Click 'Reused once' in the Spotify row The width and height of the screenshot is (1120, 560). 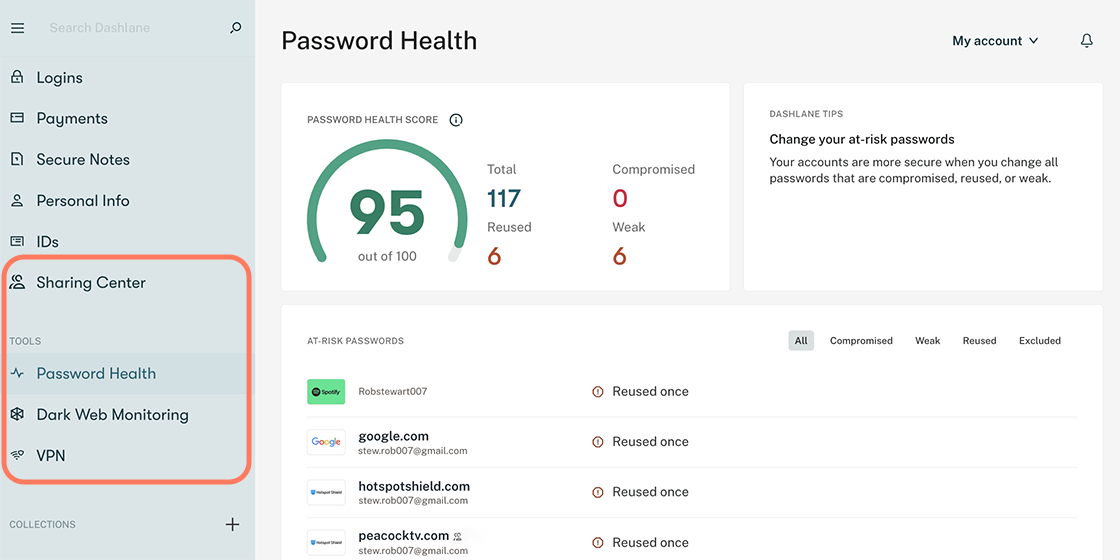[x=650, y=391]
